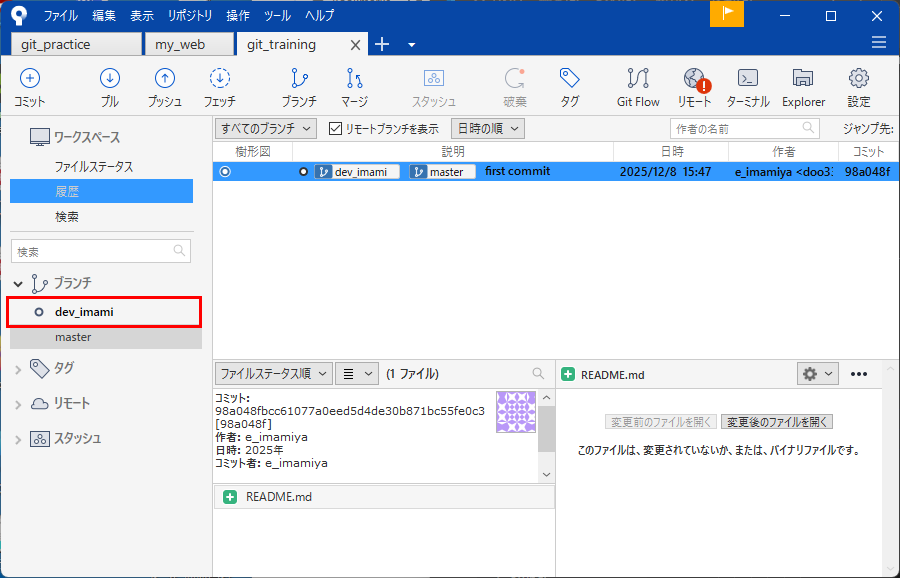Click the Fetch toolbar icon
900x578 pixels.
click(x=220, y=80)
